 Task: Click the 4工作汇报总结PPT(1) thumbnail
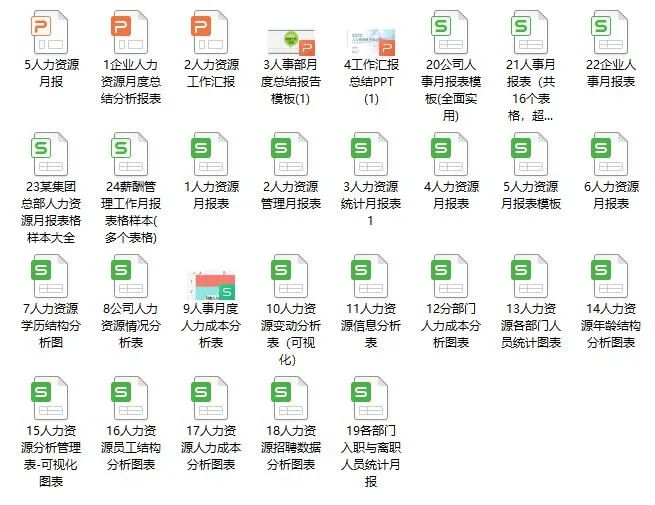tap(371, 42)
